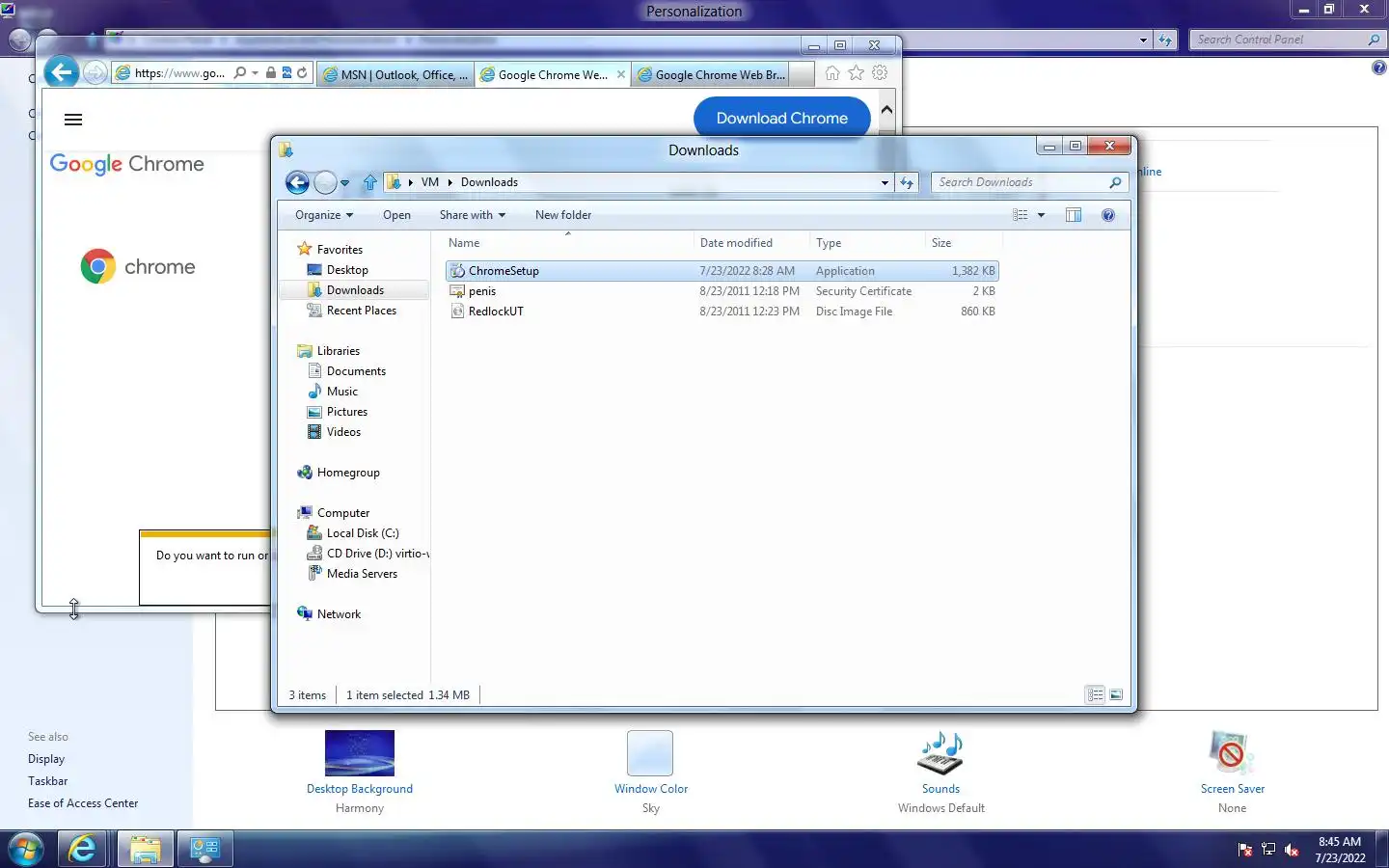
Task: Refresh page in Internet Explorer
Action: [x=302, y=72]
